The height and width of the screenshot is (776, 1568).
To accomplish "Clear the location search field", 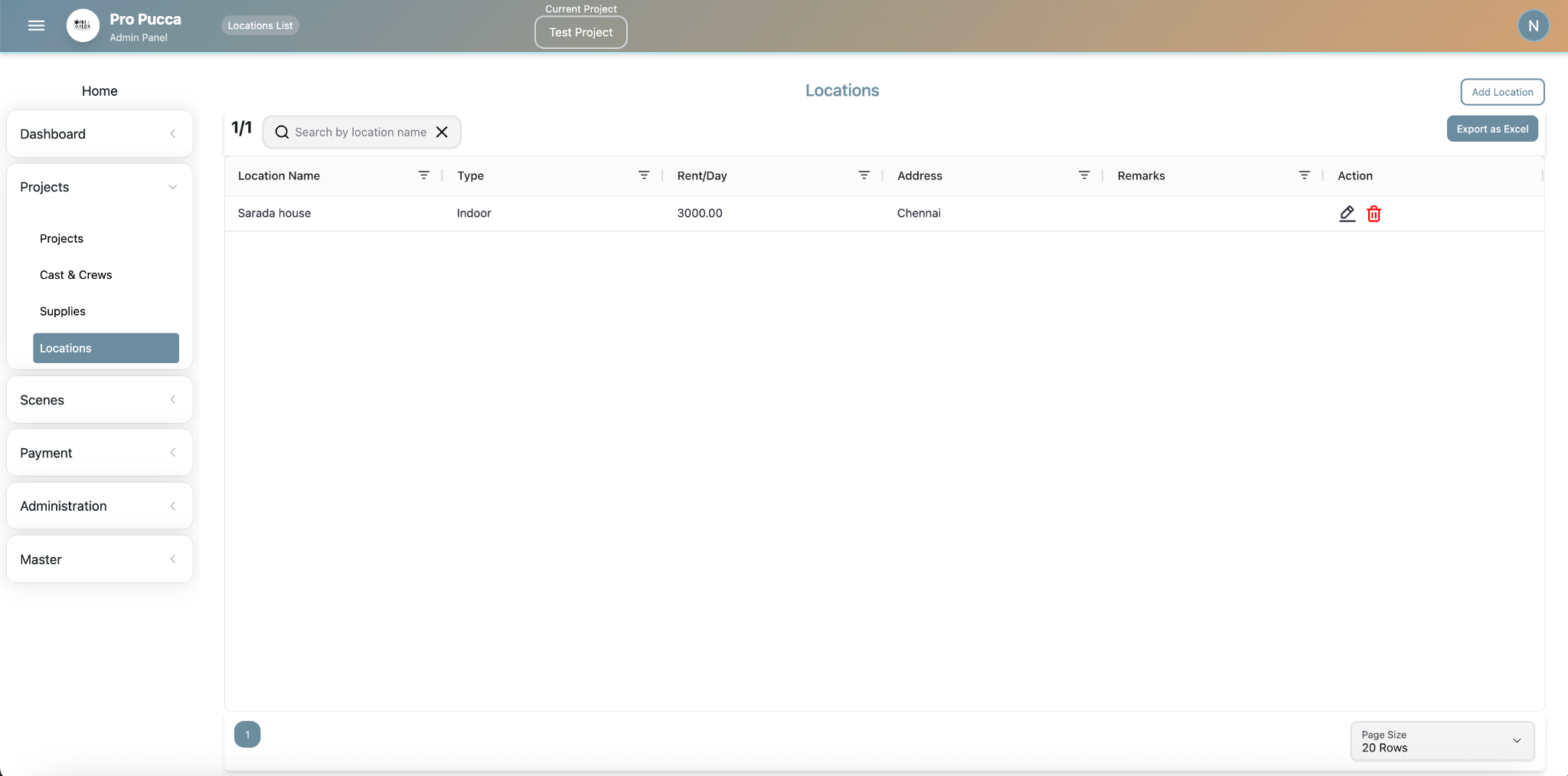I will [x=442, y=132].
